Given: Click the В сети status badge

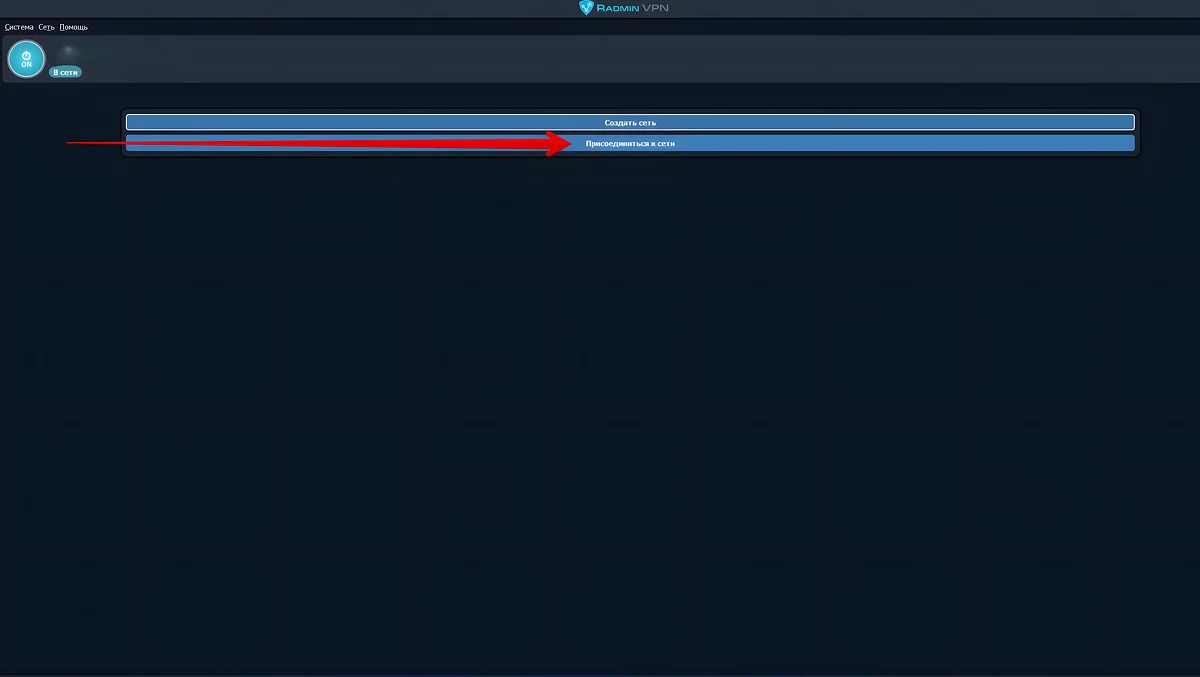Looking at the screenshot, I should tap(65, 72).
